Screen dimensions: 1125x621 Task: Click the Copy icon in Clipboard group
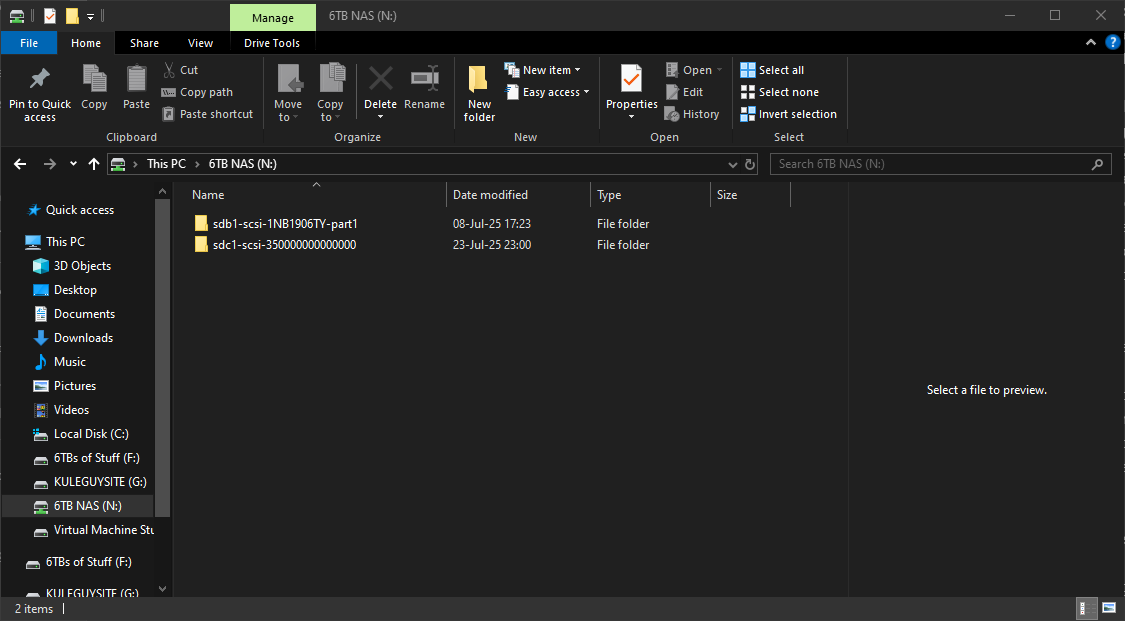coord(94,80)
